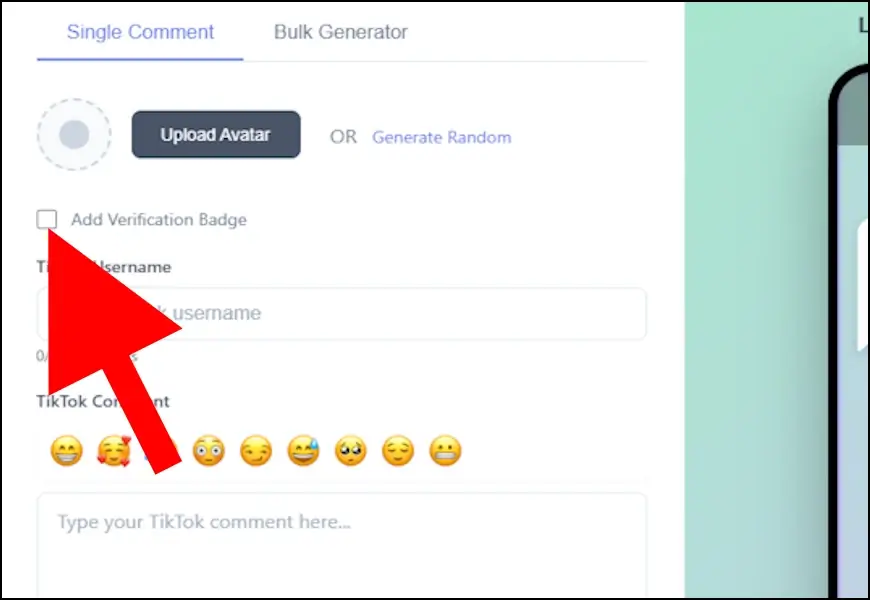Insert the flushed wide-eyed emoji

pyautogui.click(x=209, y=451)
